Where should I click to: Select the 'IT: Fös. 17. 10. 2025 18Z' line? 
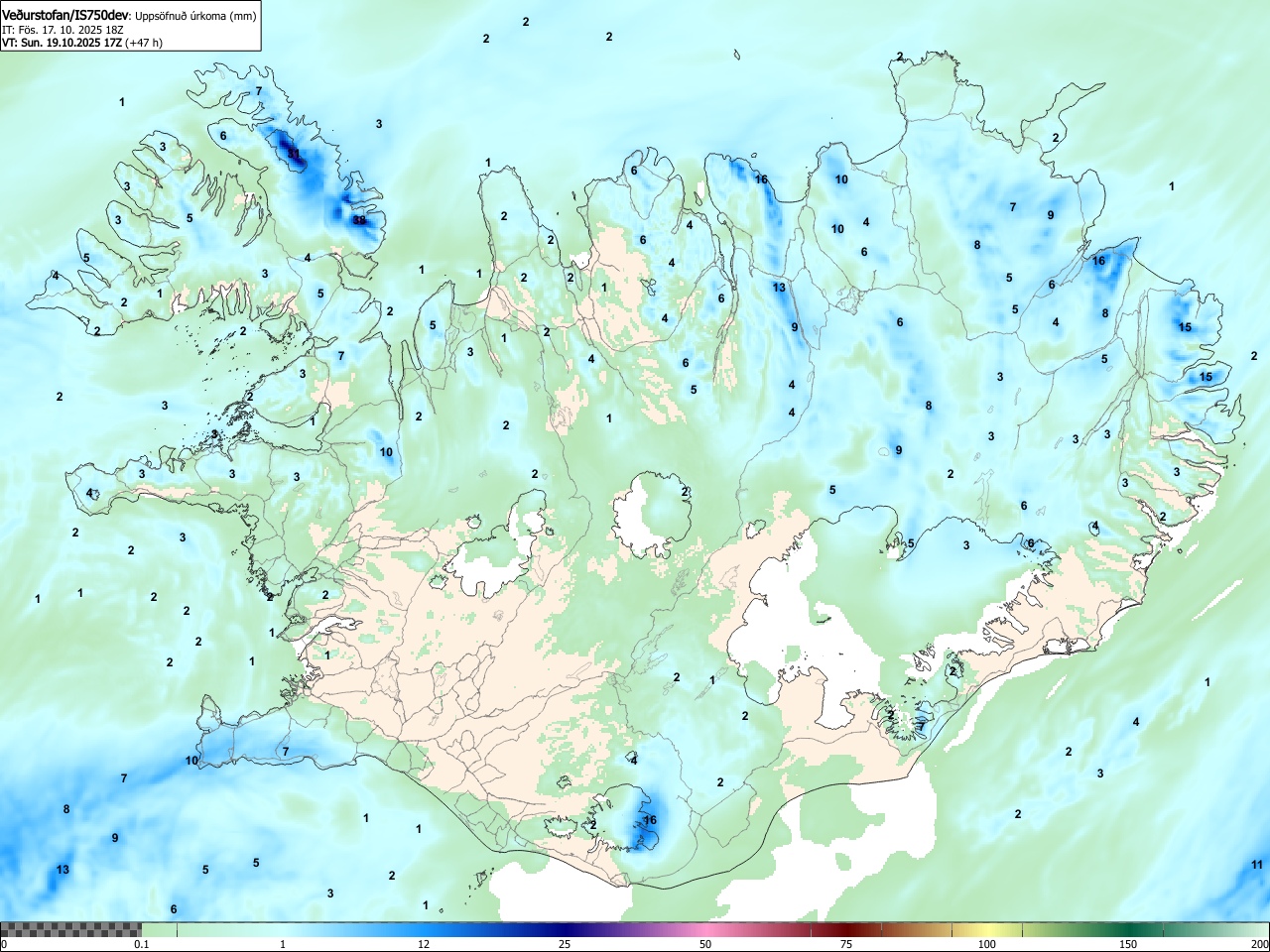pos(63,30)
